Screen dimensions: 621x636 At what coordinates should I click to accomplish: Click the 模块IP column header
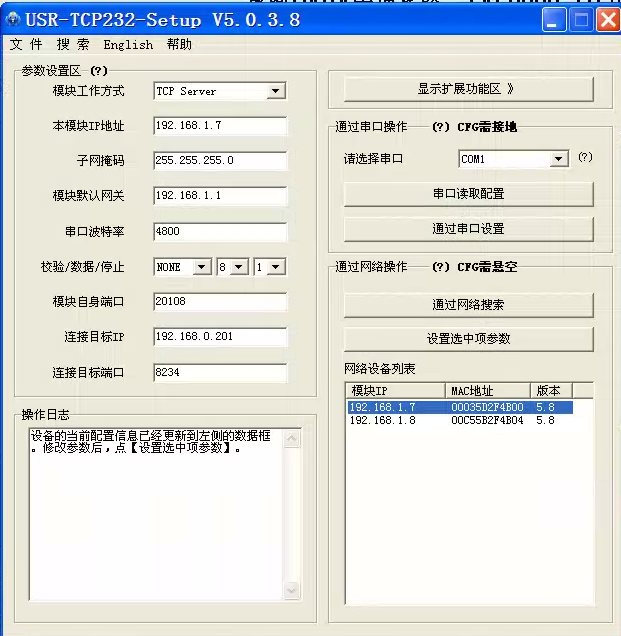[x=396, y=391]
